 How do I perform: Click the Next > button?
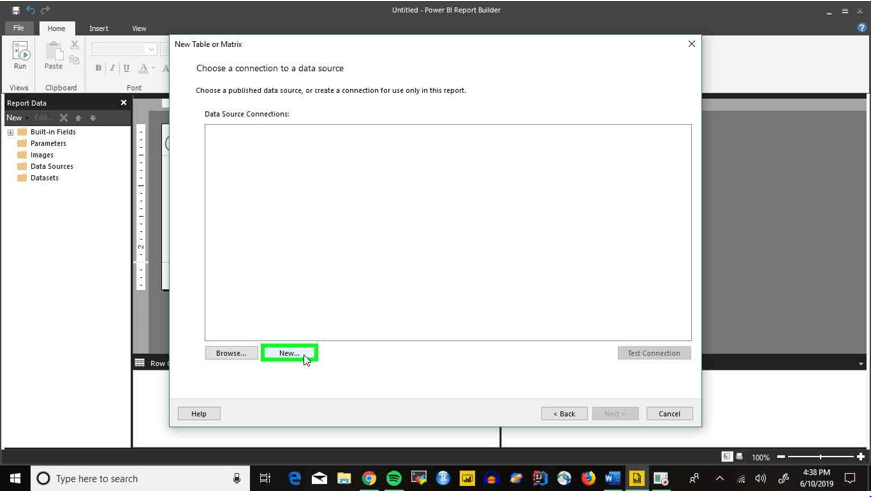[x=615, y=414]
